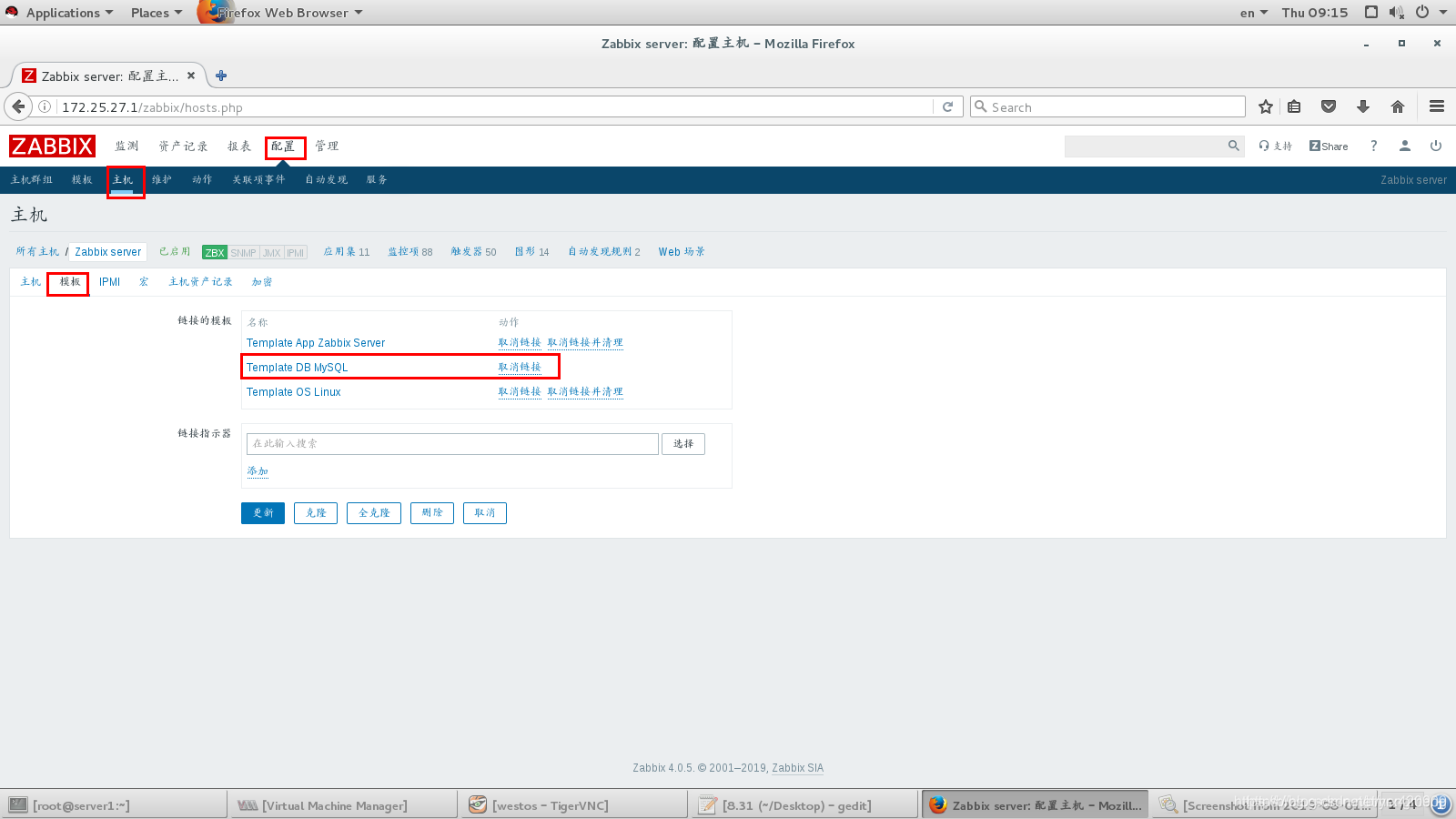This screenshot has width=1456, height=819.
Task: Switch to the 主机资产记录 tab
Action: coord(200,281)
